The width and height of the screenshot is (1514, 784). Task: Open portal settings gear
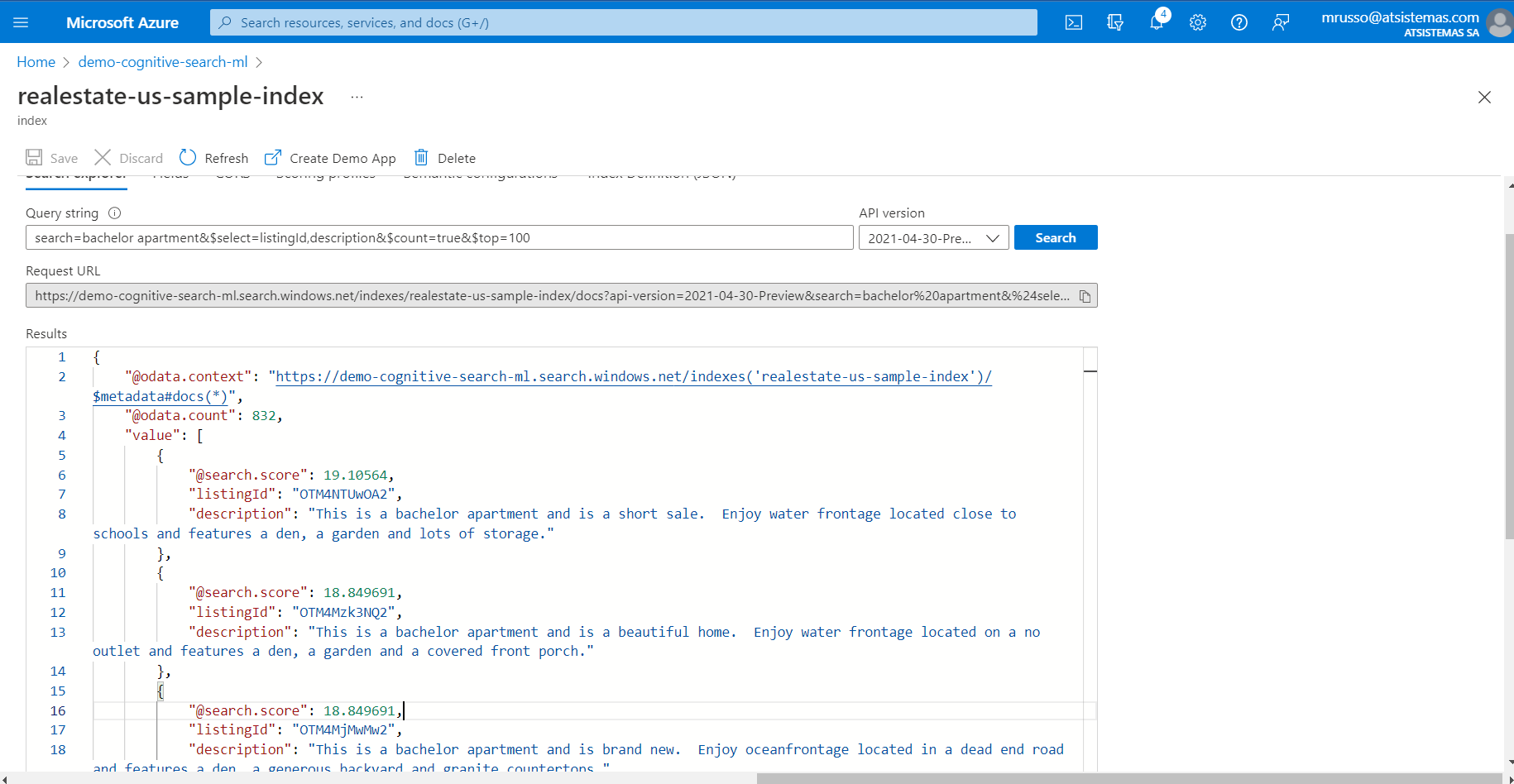pos(1198,22)
